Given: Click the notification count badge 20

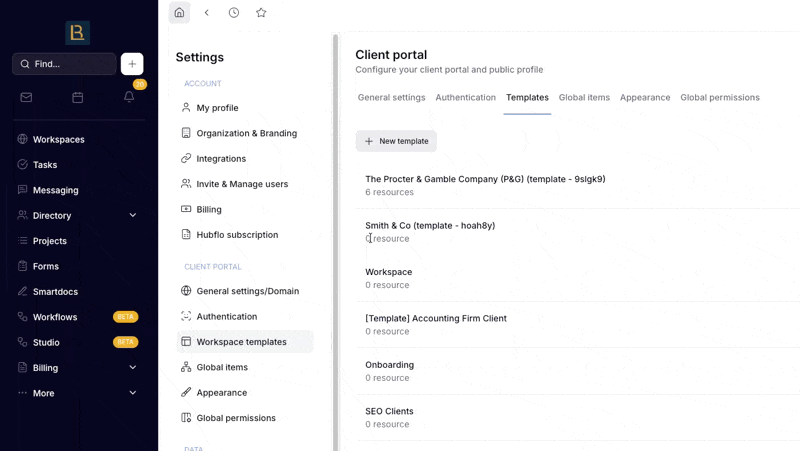Looking at the screenshot, I should coord(140,84).
